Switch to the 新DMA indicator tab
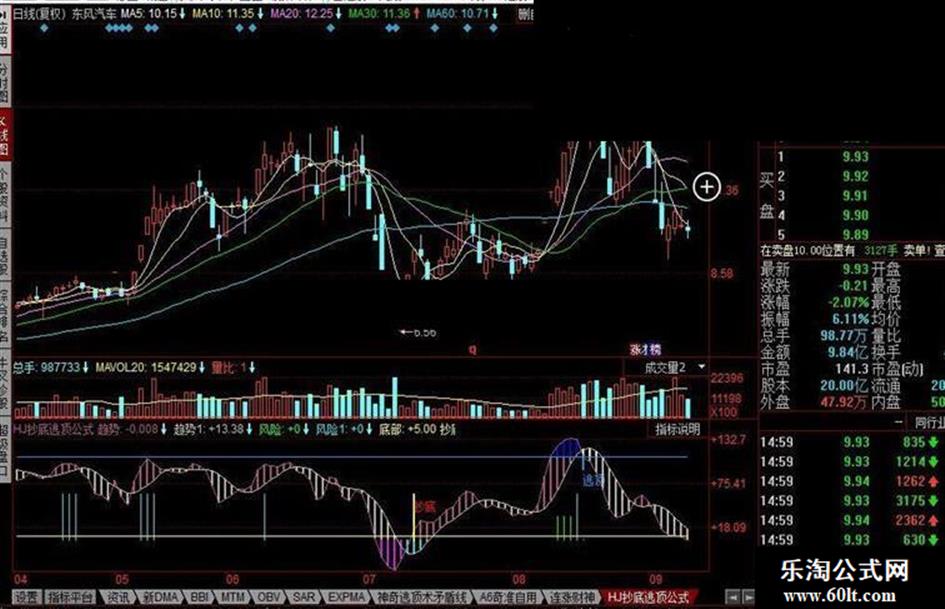This screenshot has width=945, height=609. tap(160, 597)
